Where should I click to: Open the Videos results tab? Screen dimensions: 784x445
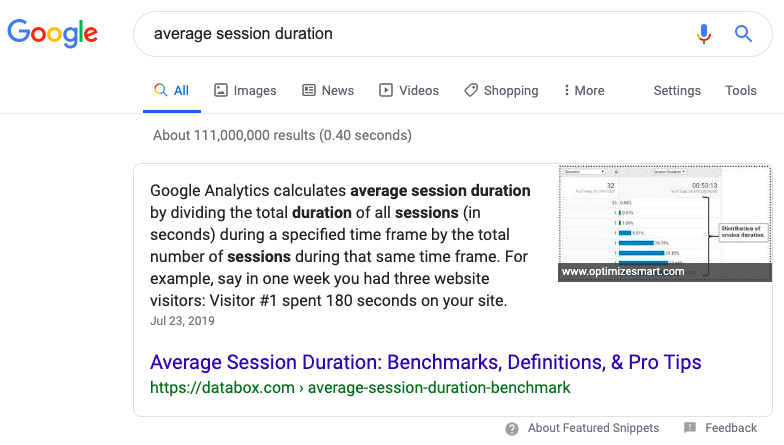(x=409, y=90)
